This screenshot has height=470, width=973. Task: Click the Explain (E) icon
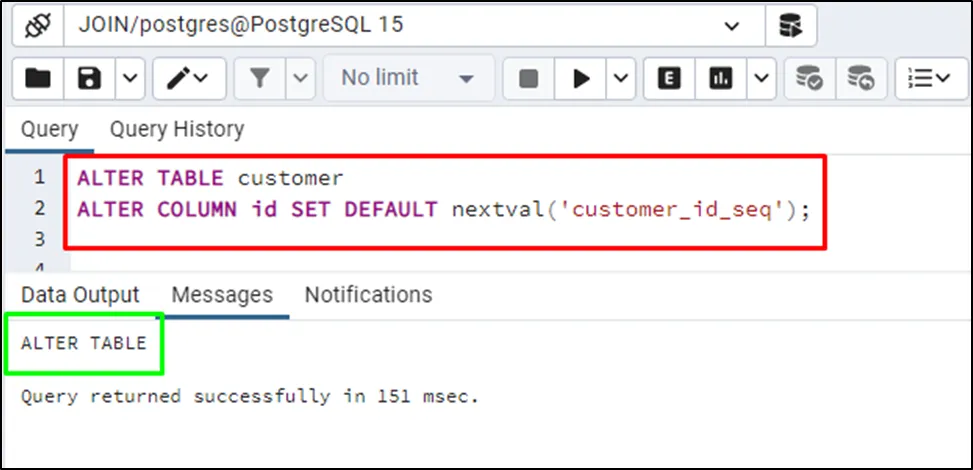669,78
